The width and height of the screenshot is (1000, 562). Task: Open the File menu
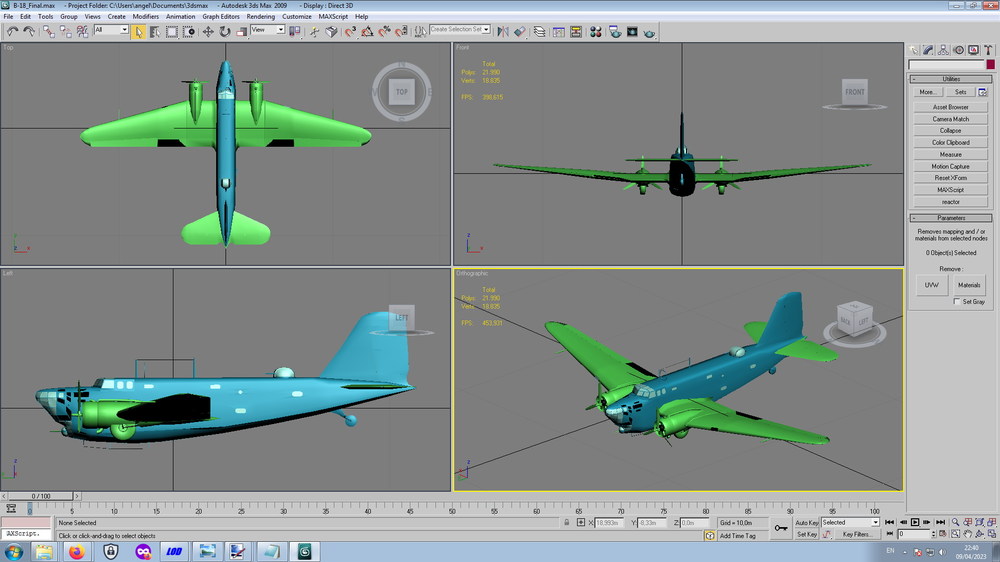point(8,17)
